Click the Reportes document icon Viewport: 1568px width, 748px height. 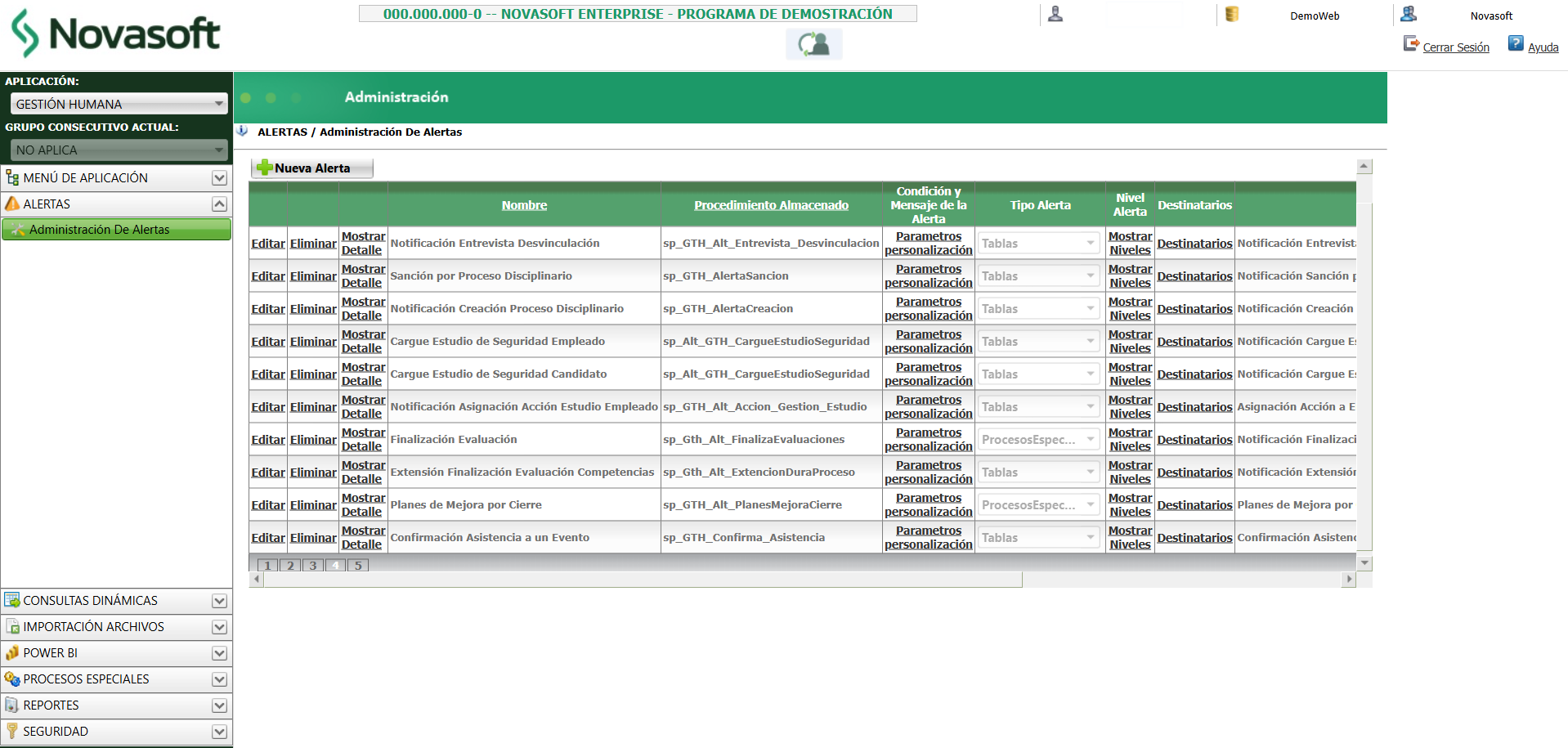point(12,705)
